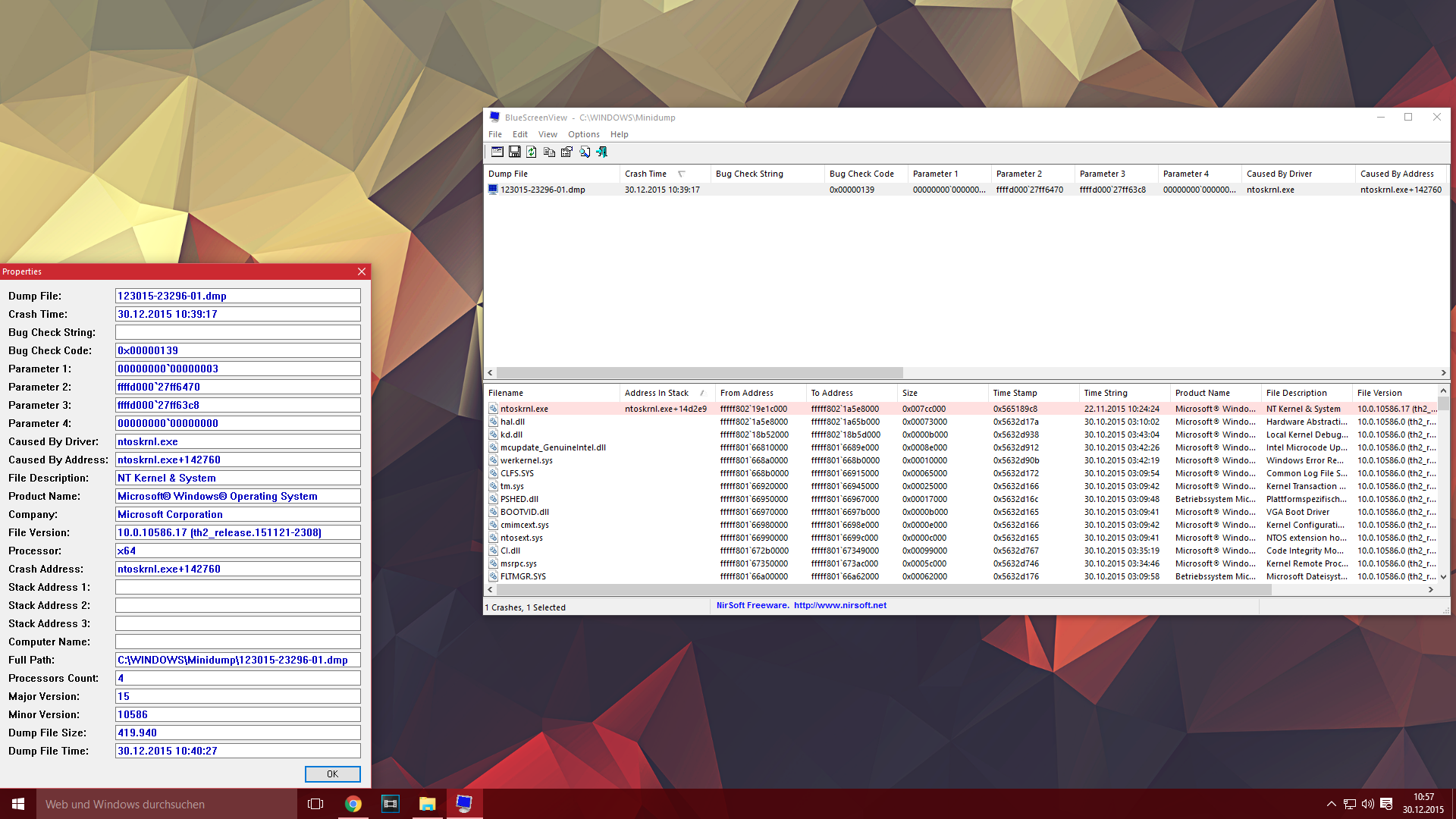This screenshot has height=819, width=1456.
Task: Open the Options menu
Action: (x=583, y=134)
